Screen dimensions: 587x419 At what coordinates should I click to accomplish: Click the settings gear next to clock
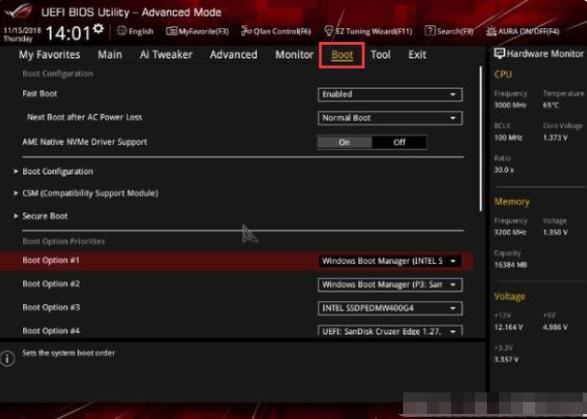pos(98,29)
